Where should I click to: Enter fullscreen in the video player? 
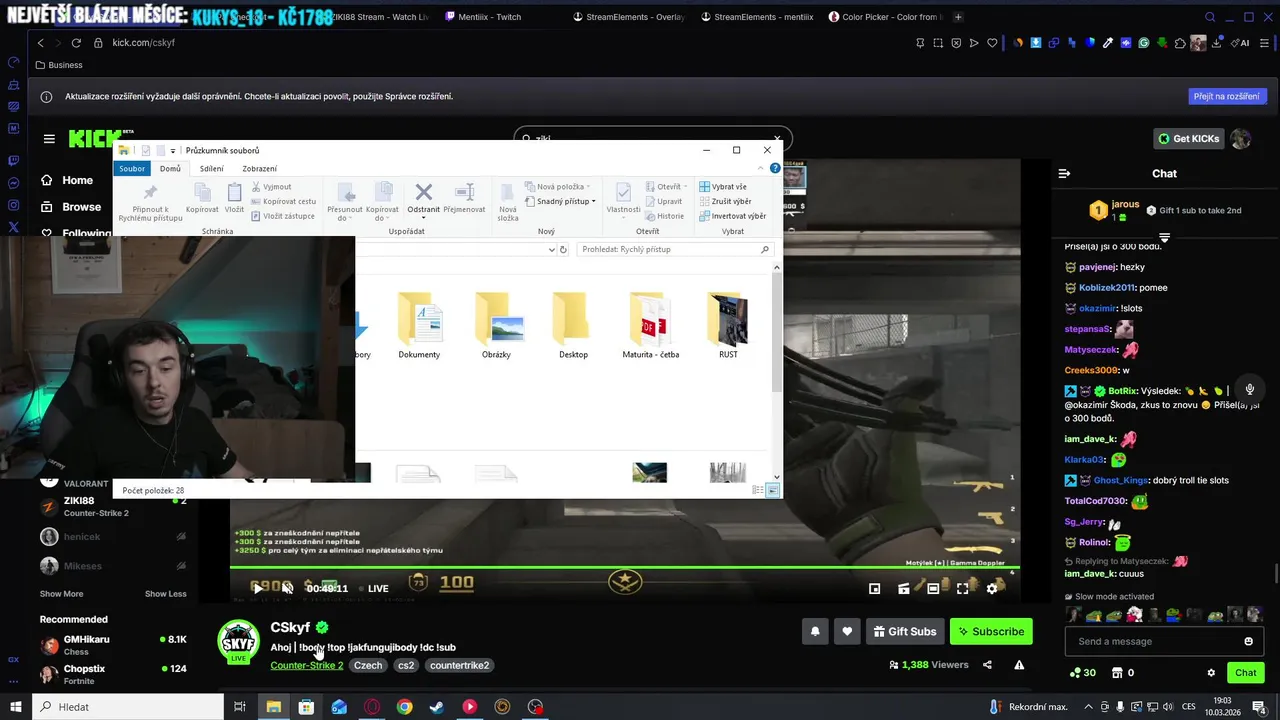click(962, 588)
